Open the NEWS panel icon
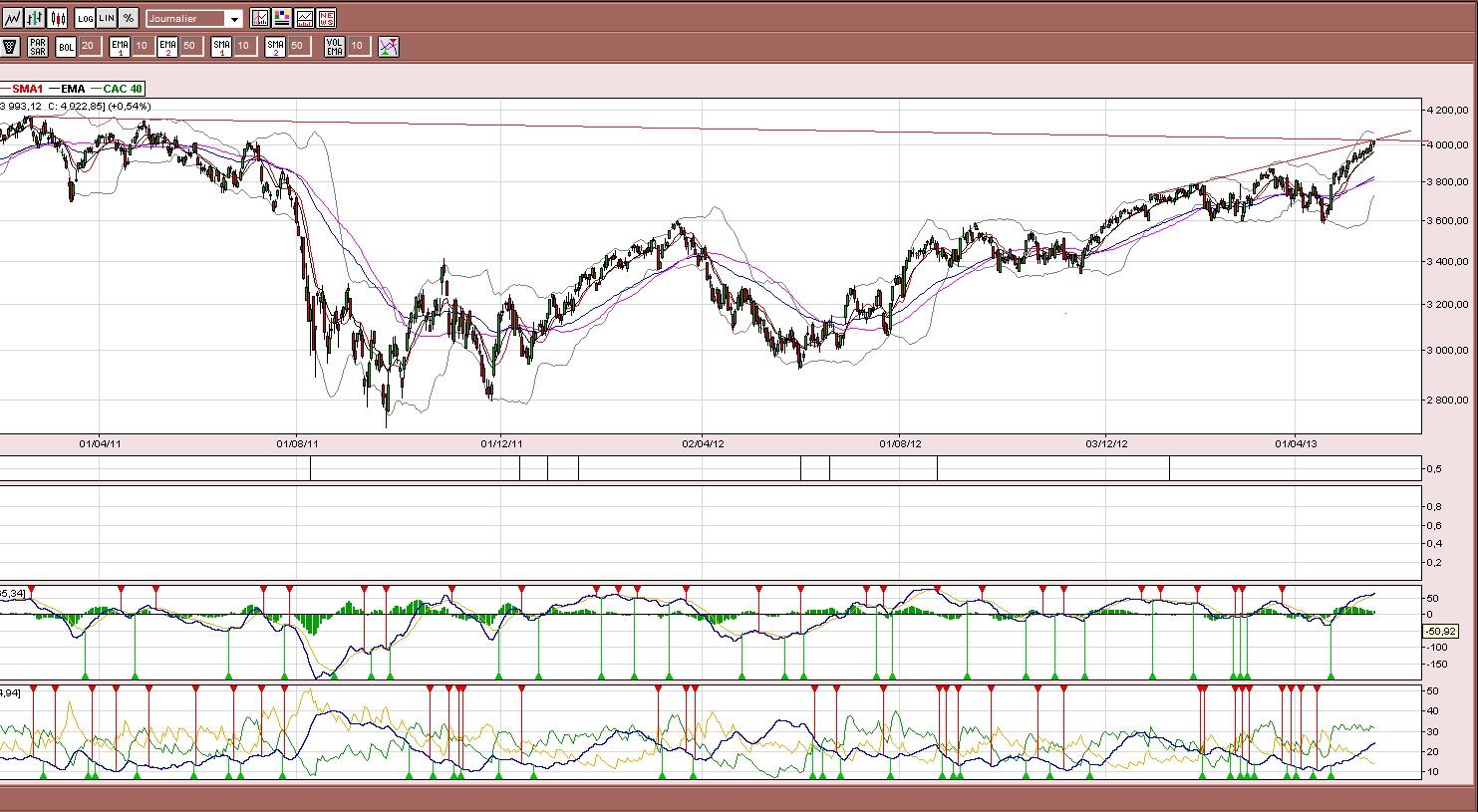Screen dimensions: 1478x812 326,18
